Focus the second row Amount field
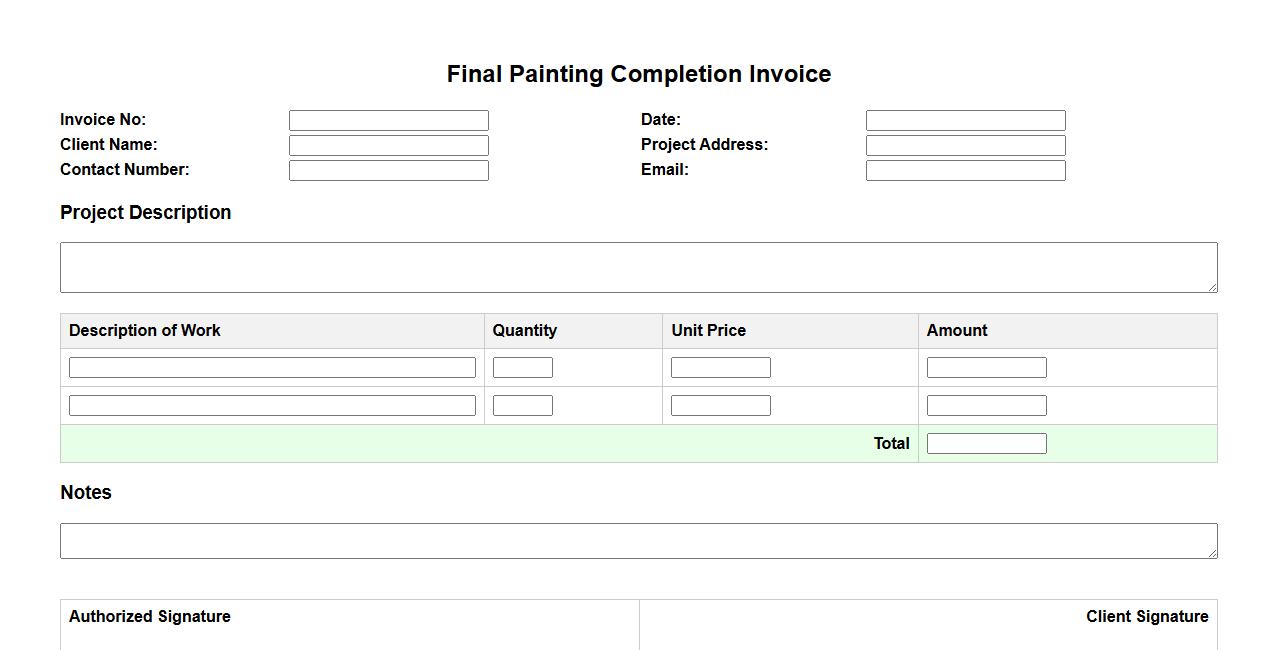1278x650 pixels. pos(986,405)
